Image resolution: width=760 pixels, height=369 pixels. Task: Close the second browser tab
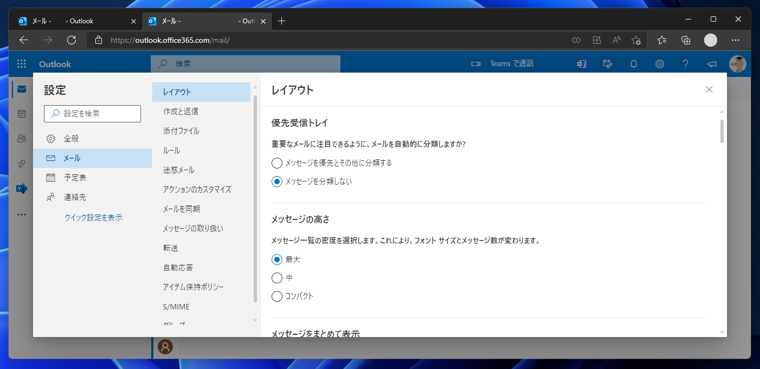263,21
